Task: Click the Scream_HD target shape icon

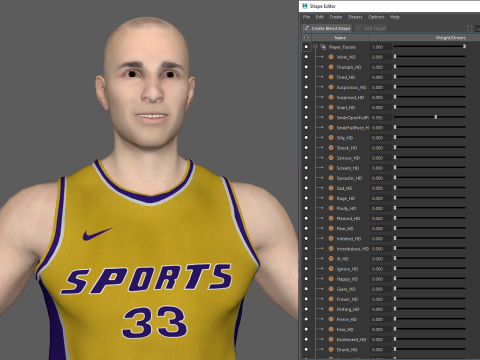Action: [331, 168]
